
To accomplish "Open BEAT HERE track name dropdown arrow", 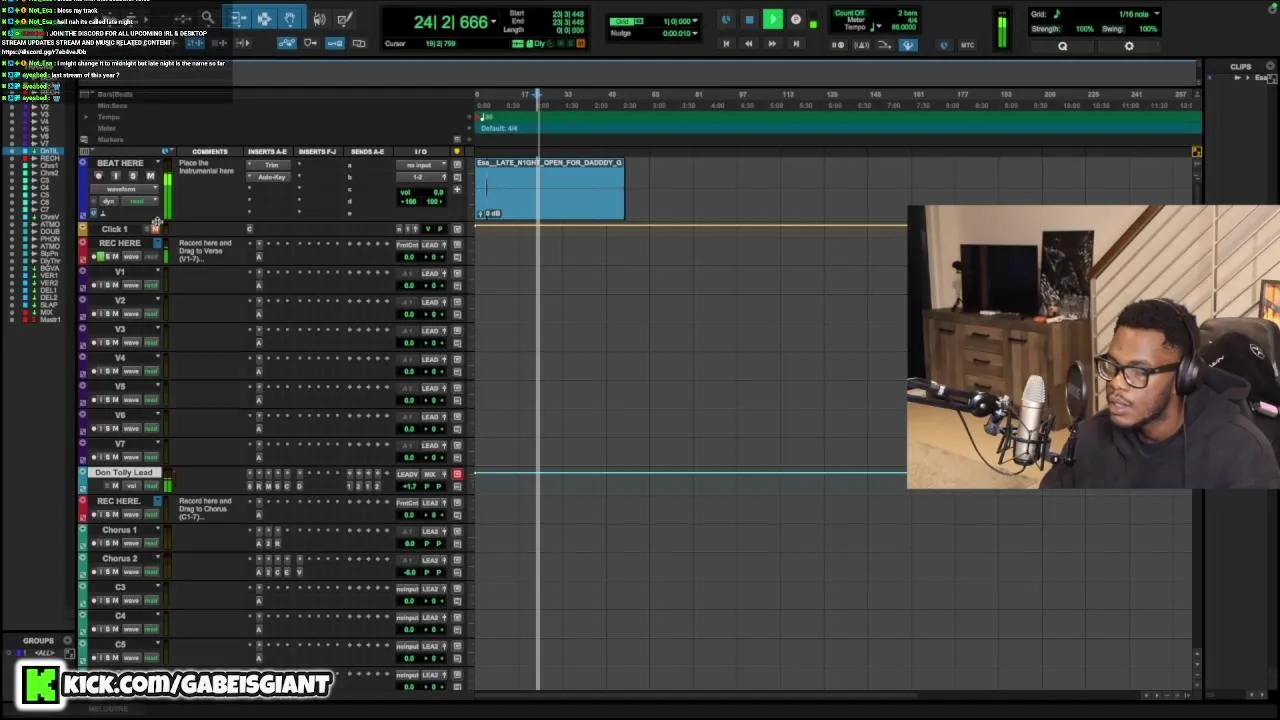I will 157,163.
